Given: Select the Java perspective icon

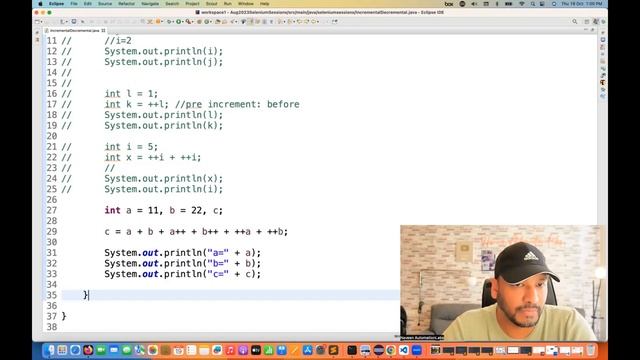Looking at the screenshot, I should [x=596, y=21].
